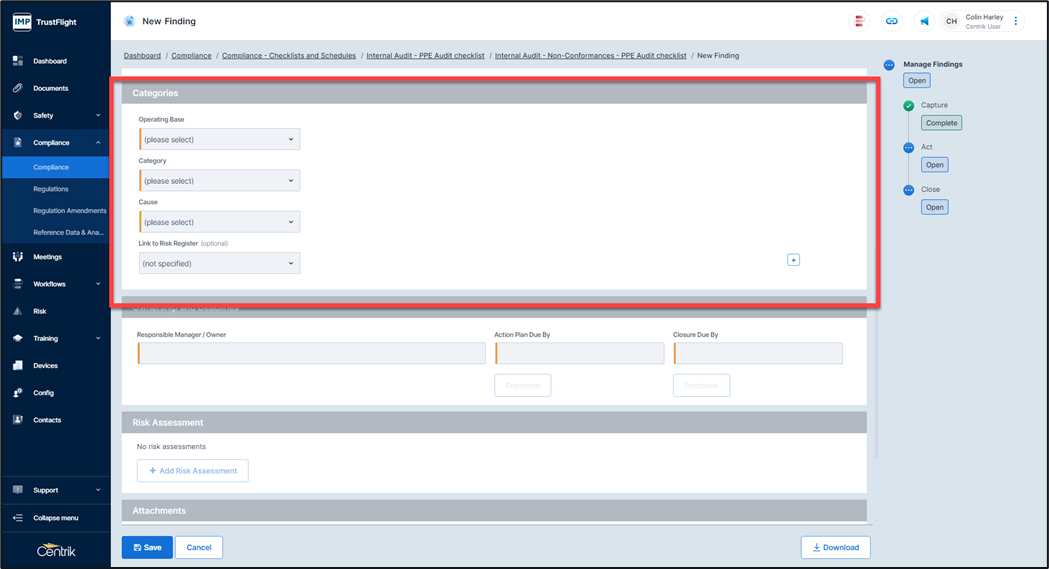
Task: Click the Collapse menu arrow icon
Action: tap(18, 518)
